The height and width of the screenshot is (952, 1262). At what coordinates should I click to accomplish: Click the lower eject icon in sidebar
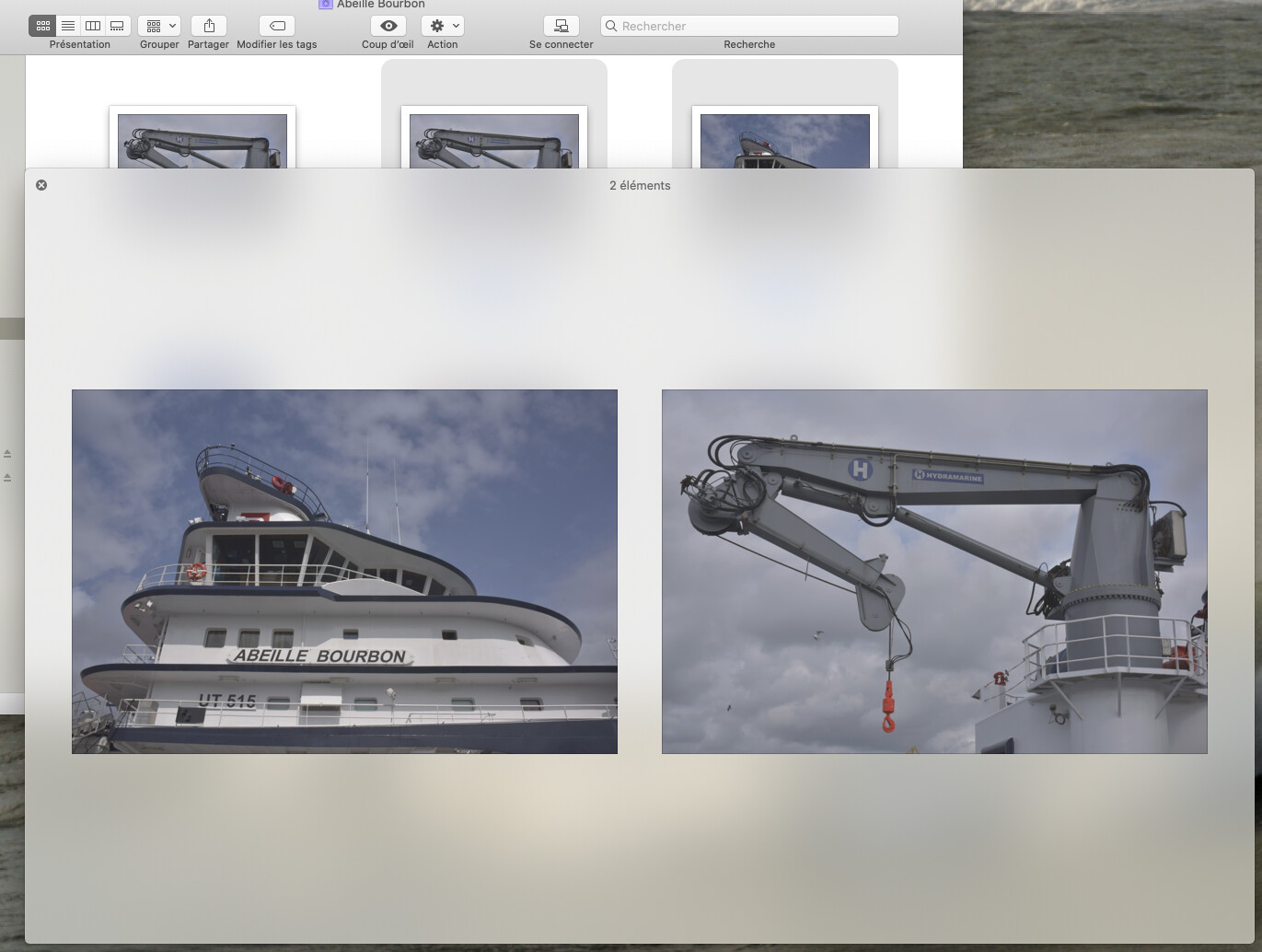coord(7,478)
